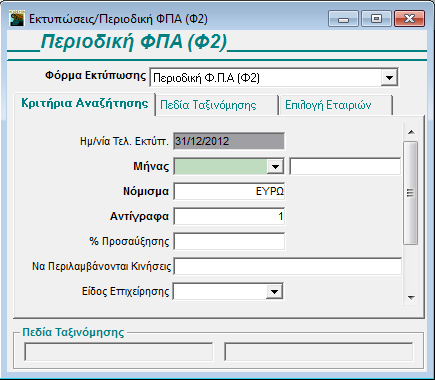Image resolution: width=435 pixels, height=380 pixels.
Task: Click the scroll down arrow
Action: tap(411, 297)
